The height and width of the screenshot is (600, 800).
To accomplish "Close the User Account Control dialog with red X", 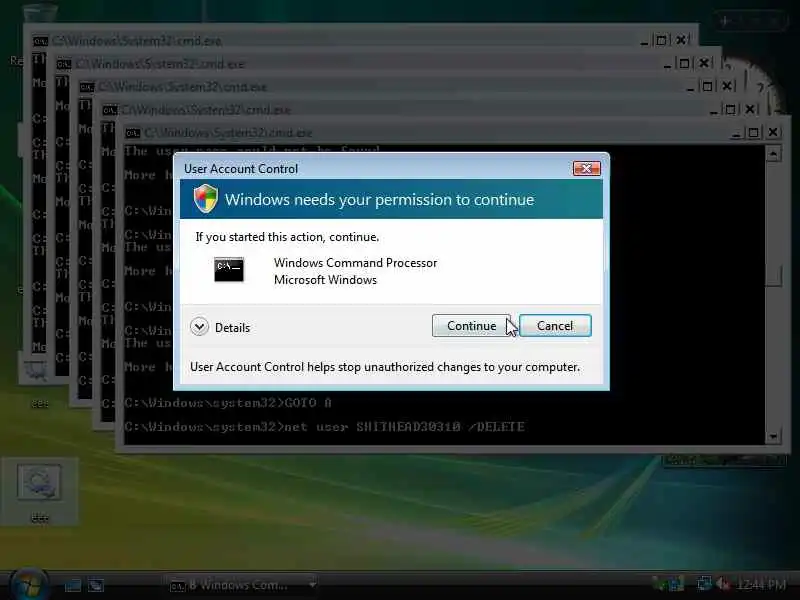I will pos(586,168).
